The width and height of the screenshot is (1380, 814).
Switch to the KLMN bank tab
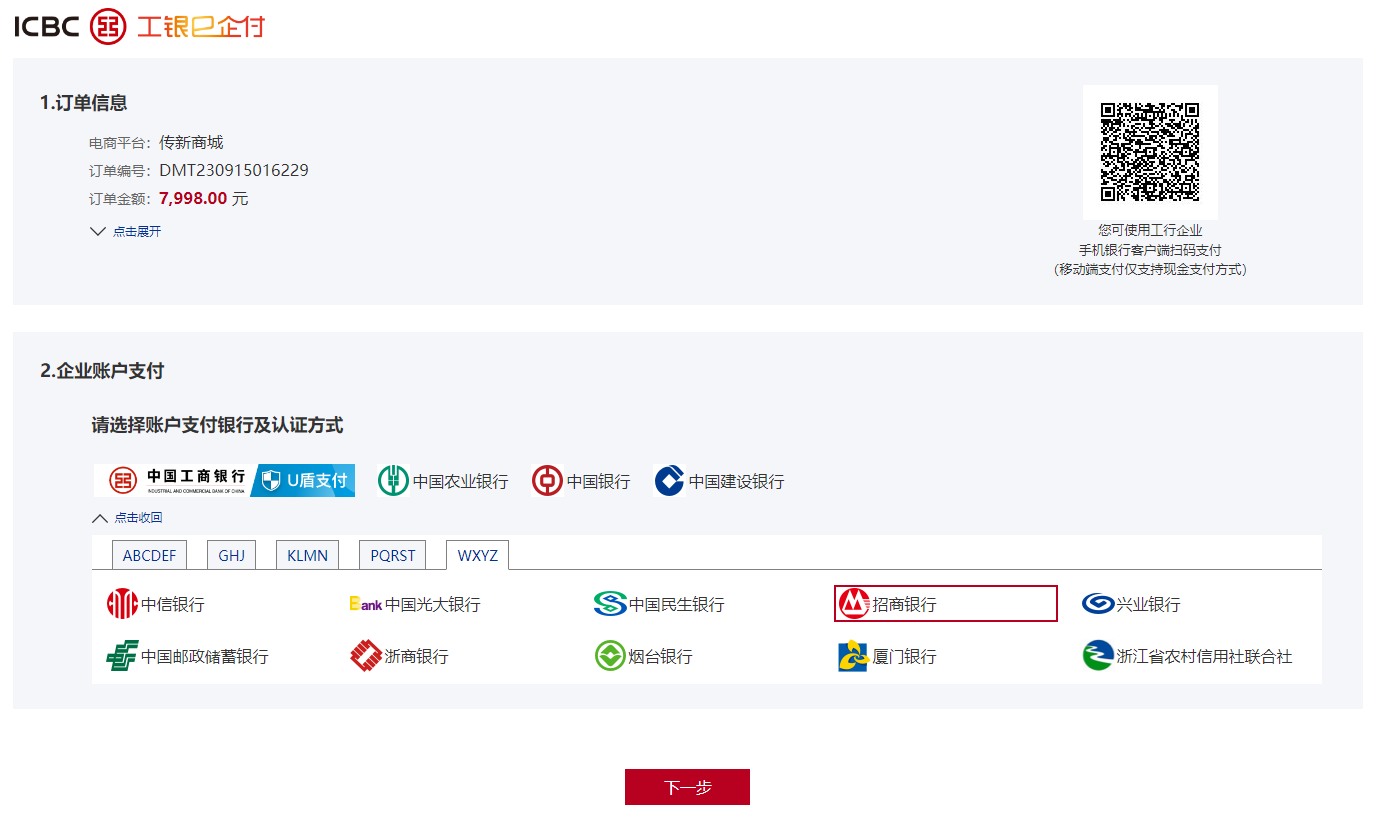click(307, 555)
